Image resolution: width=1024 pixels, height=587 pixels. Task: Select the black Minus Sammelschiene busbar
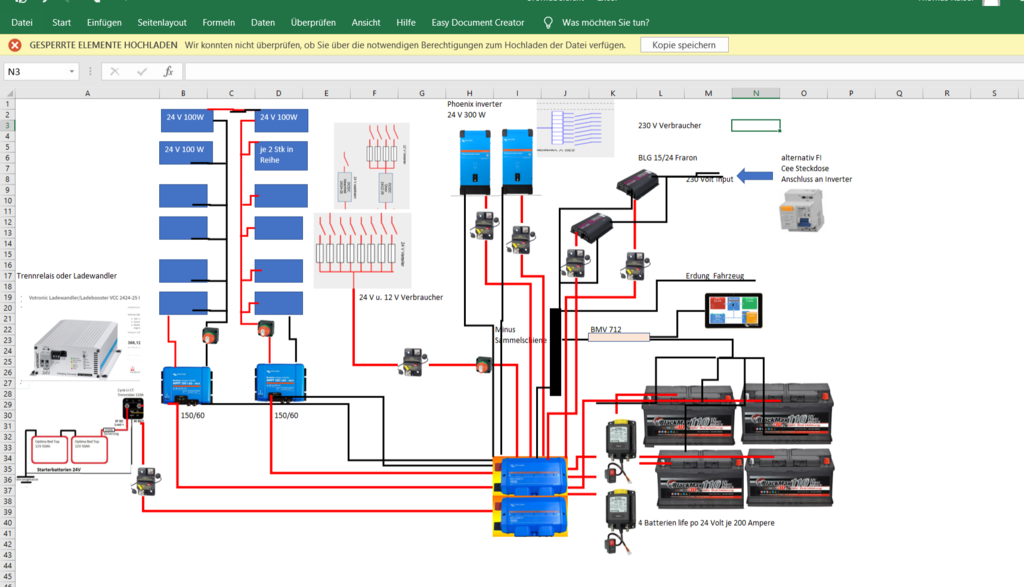(555, 352)
